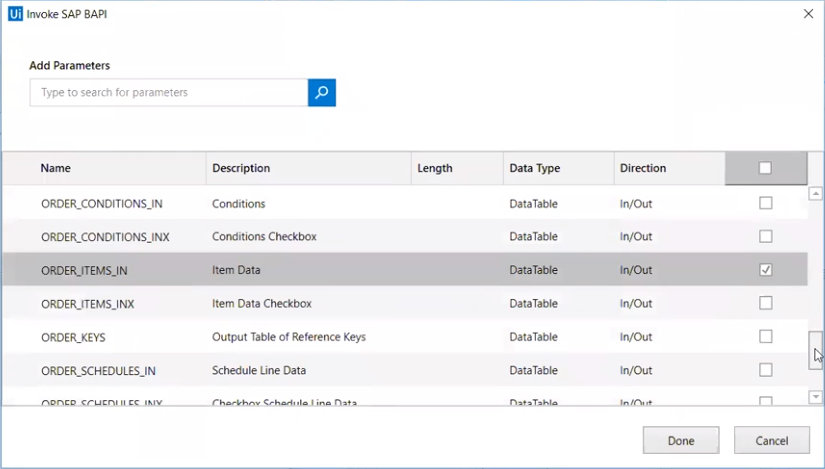Close the Invoke SAP BAPI dialog
825x469 pixels.
click(x=808, y=14)
